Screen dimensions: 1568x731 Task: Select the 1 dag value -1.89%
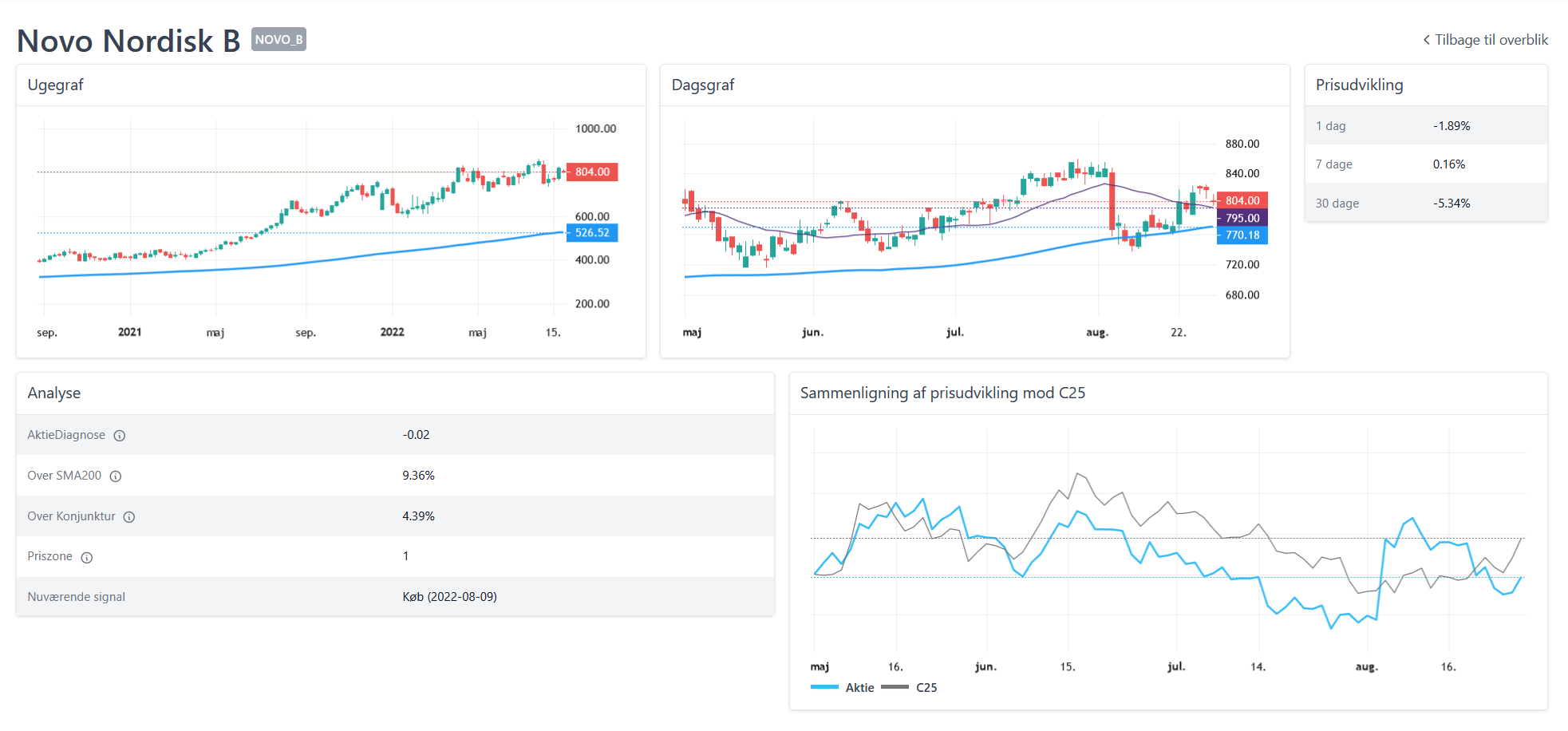[1451, 126]
